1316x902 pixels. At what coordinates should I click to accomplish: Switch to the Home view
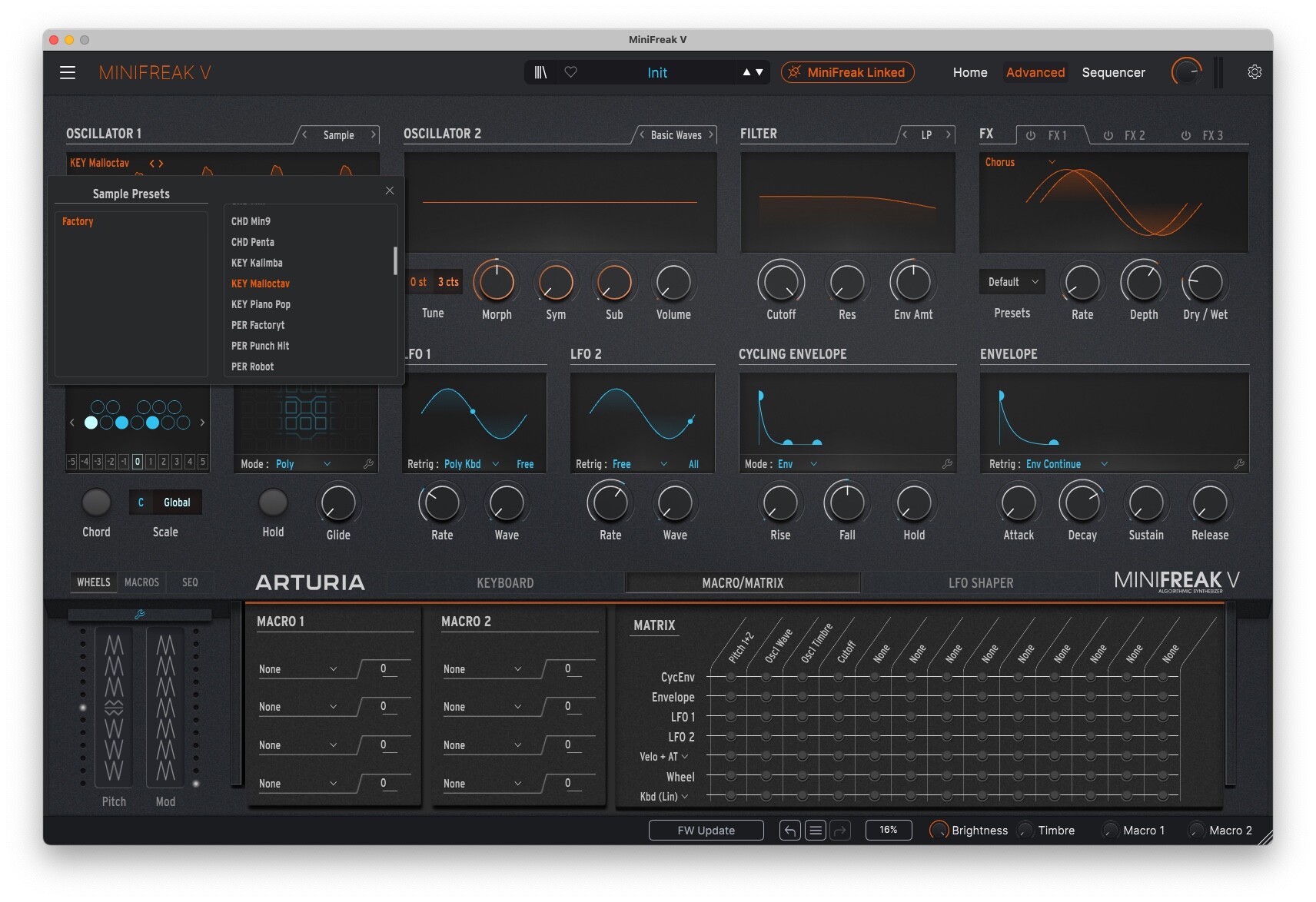970,72
